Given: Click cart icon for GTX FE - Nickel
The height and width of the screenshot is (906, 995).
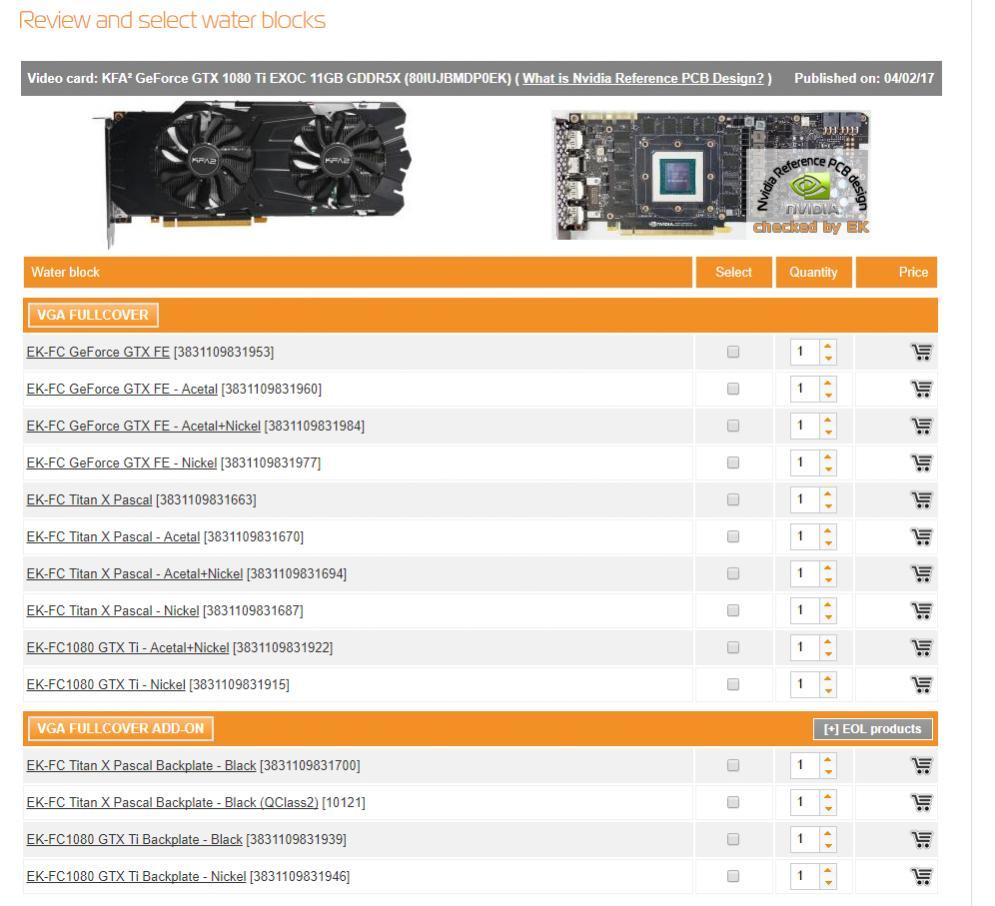Looking at the screenshot, I should pyautogui.click(x=921, y=463).
